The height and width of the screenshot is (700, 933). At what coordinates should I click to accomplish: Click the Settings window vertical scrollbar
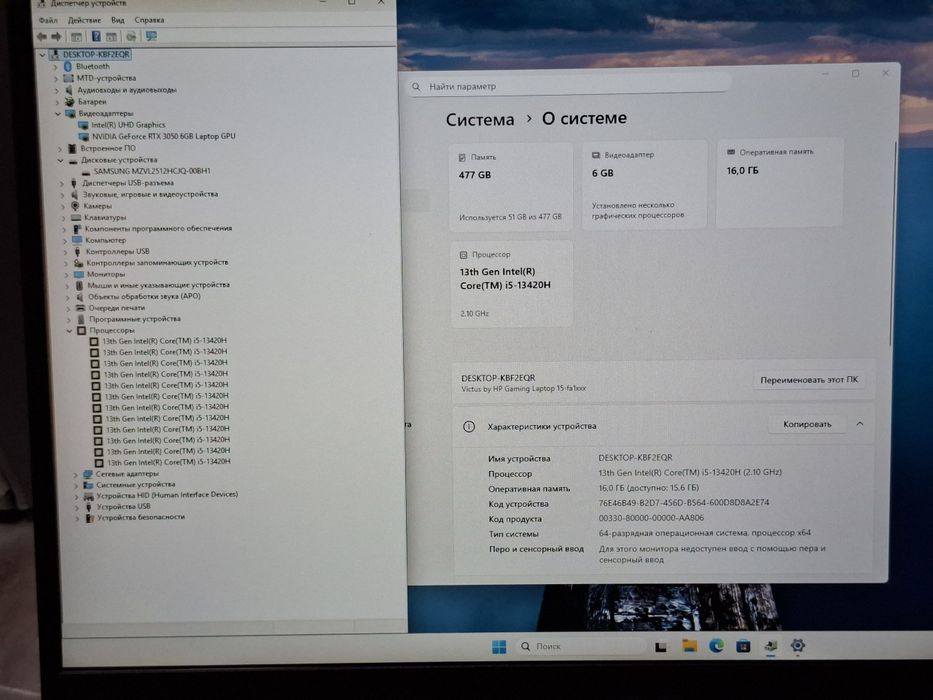pos(891,244)
